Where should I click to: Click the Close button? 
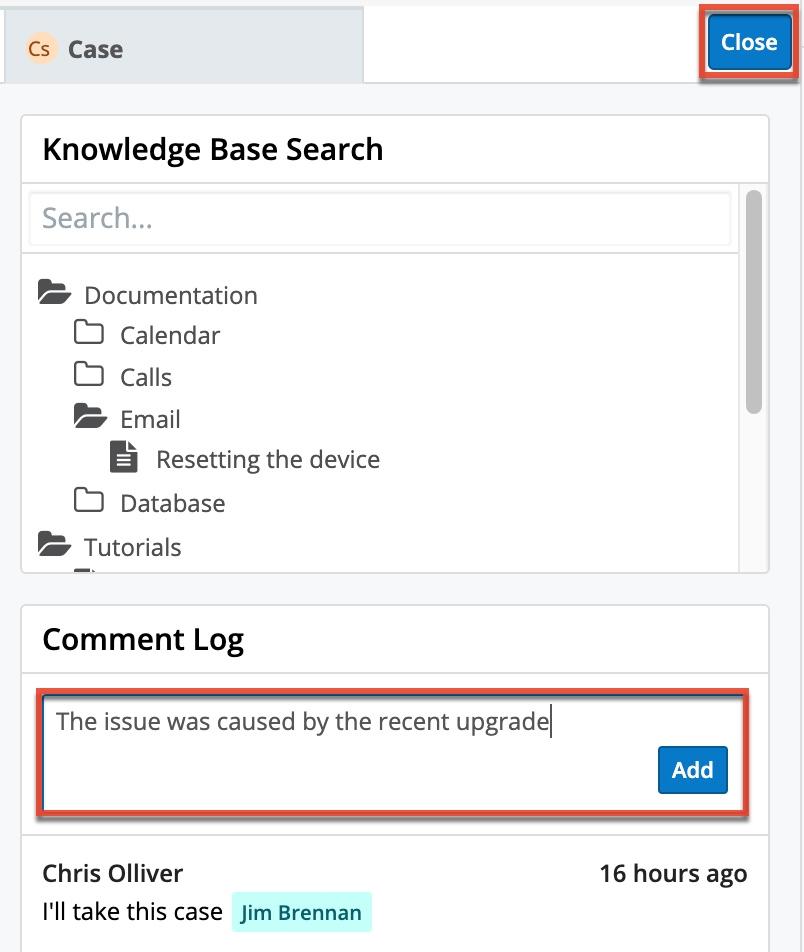(x=748, y=42)
